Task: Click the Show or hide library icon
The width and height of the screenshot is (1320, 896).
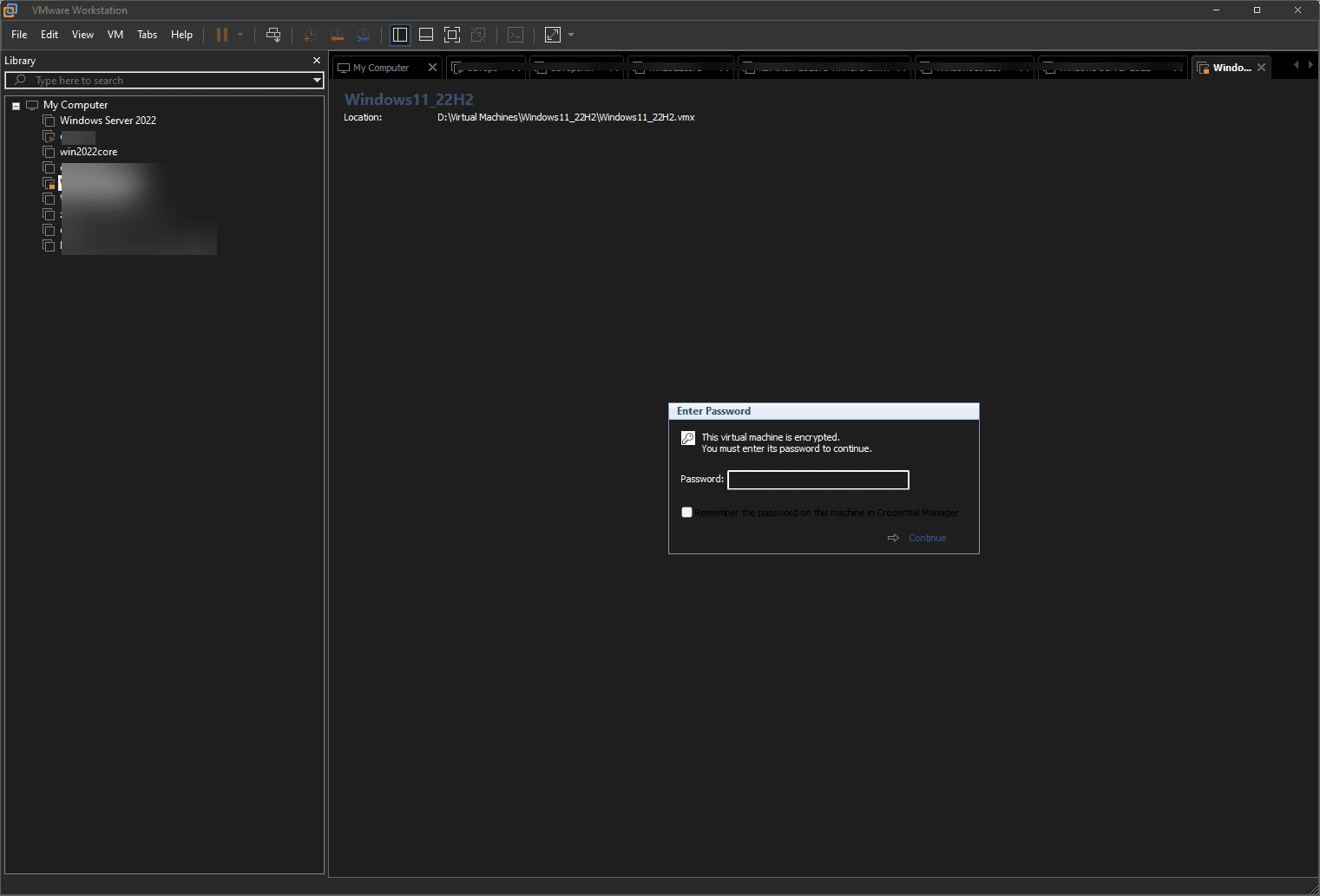Action: (x=400, y=35)
